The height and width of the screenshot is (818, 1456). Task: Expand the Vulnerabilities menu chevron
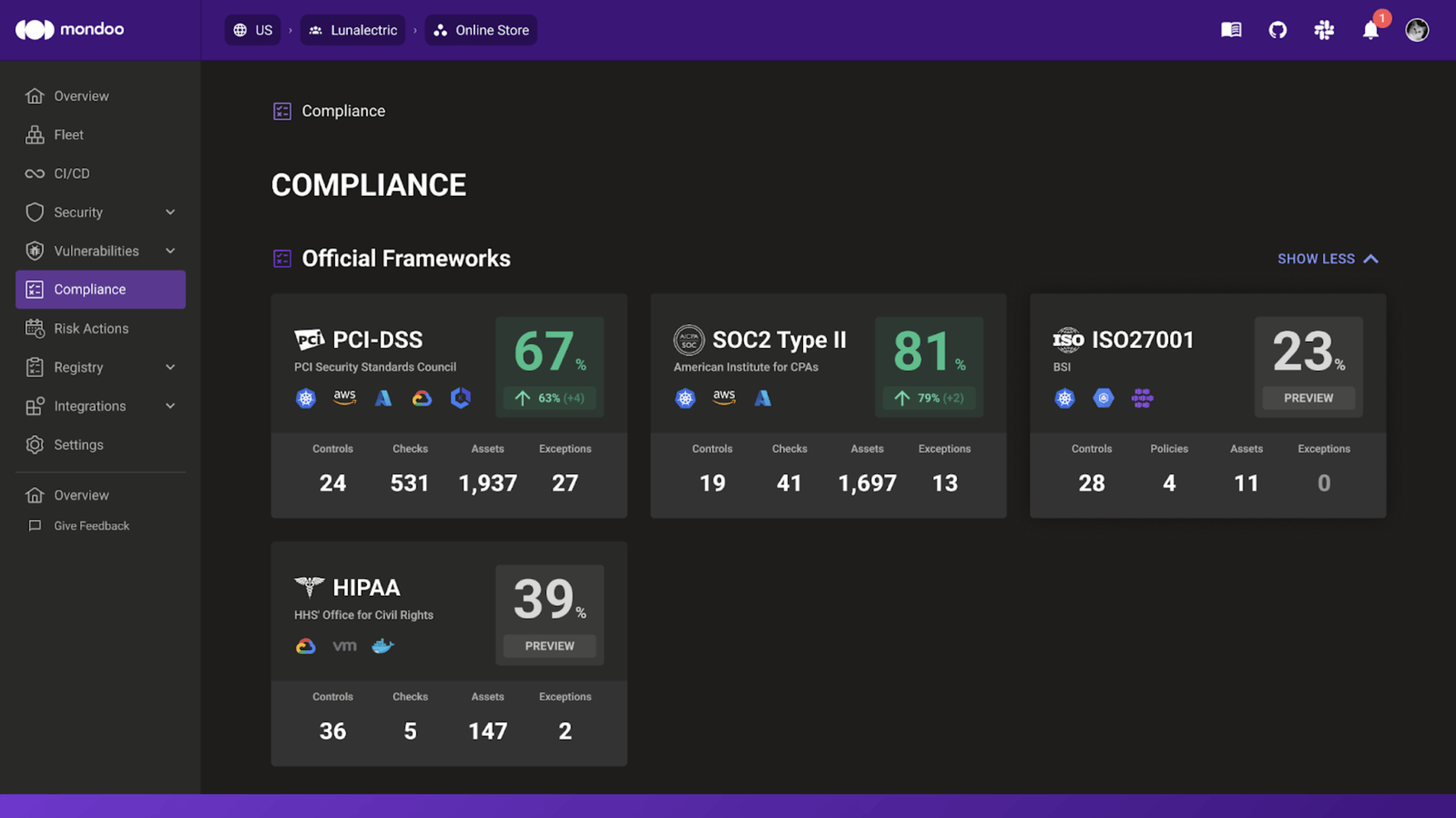tap(170, 251)
